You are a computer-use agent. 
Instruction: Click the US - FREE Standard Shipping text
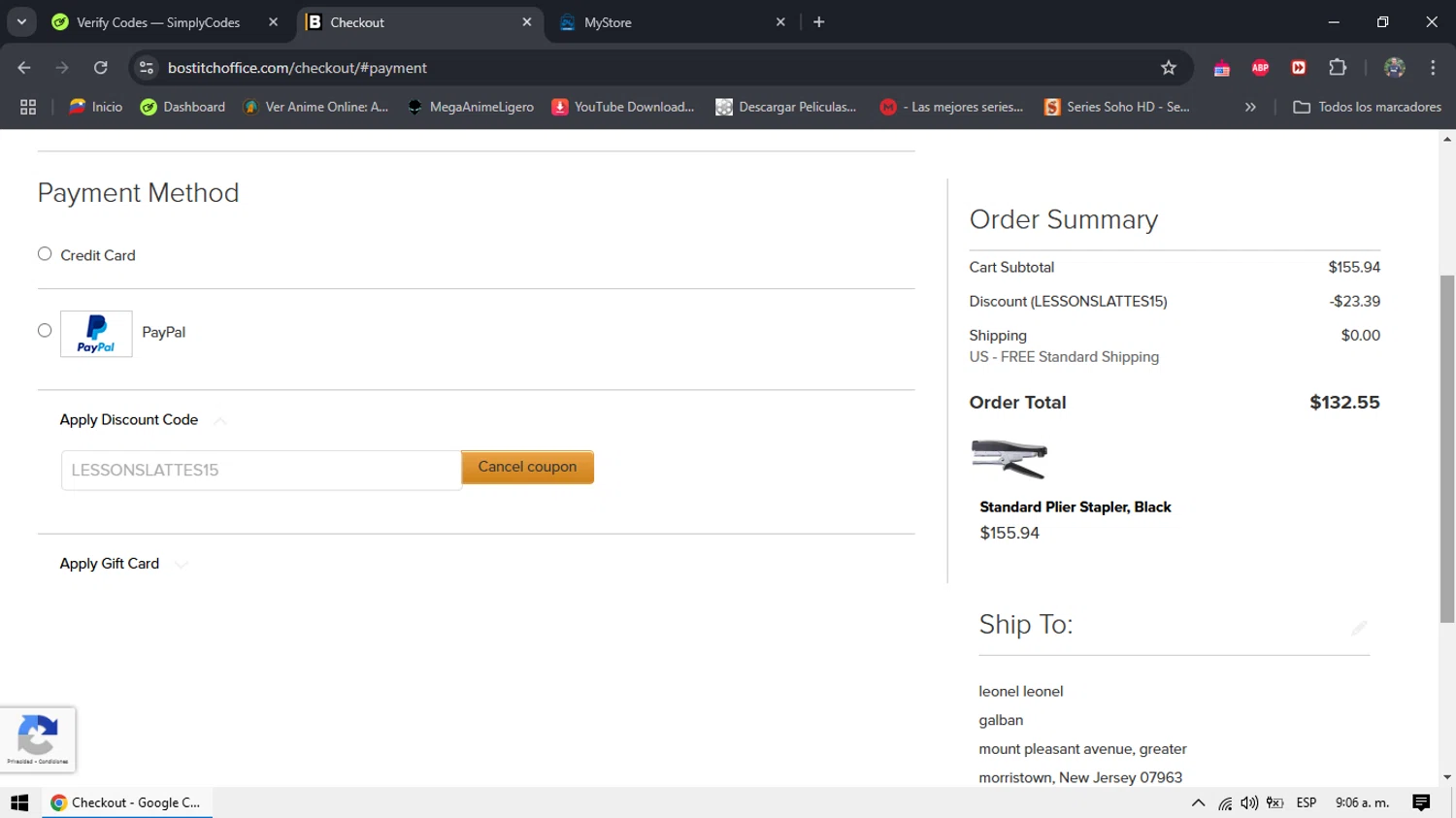(1064, 357)
